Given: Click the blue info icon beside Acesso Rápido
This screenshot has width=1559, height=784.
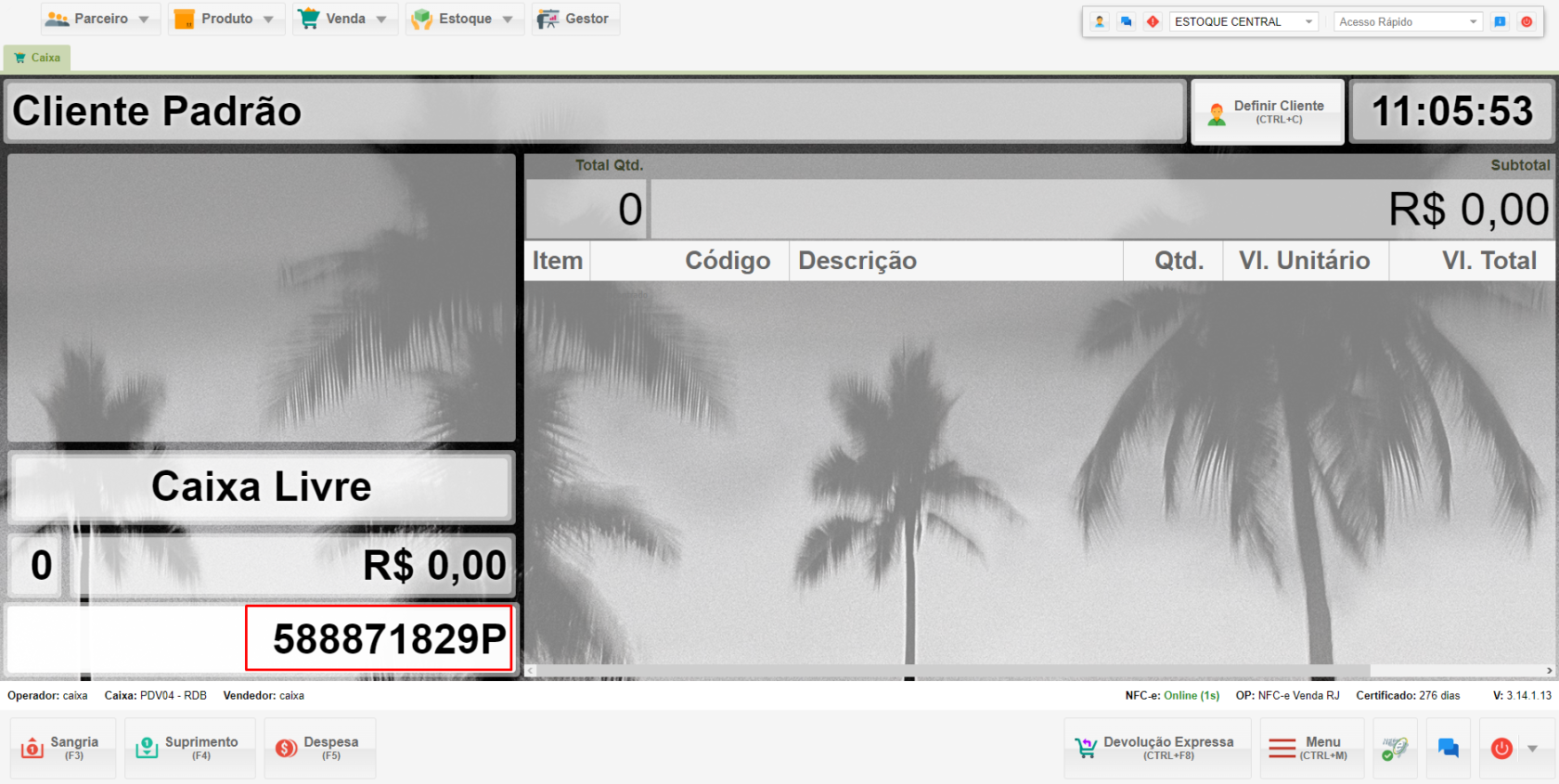Looking at the screenshot, I should 1500,21.
